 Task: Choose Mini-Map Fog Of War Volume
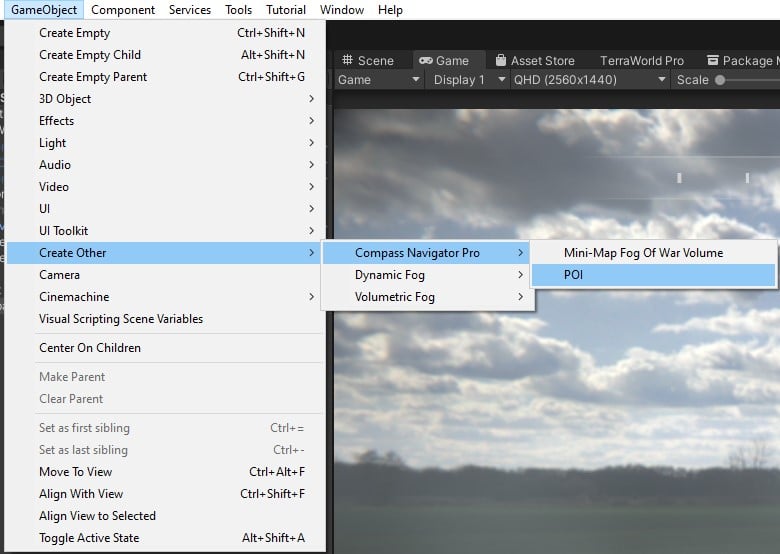[x=643, y=253]
